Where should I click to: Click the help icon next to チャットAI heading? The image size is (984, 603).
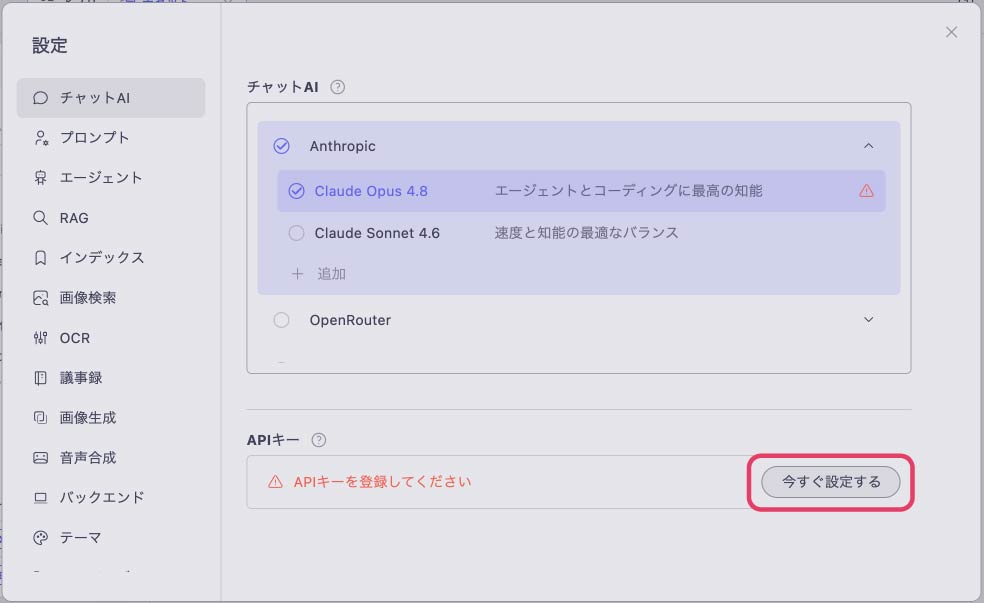(338, 87)
